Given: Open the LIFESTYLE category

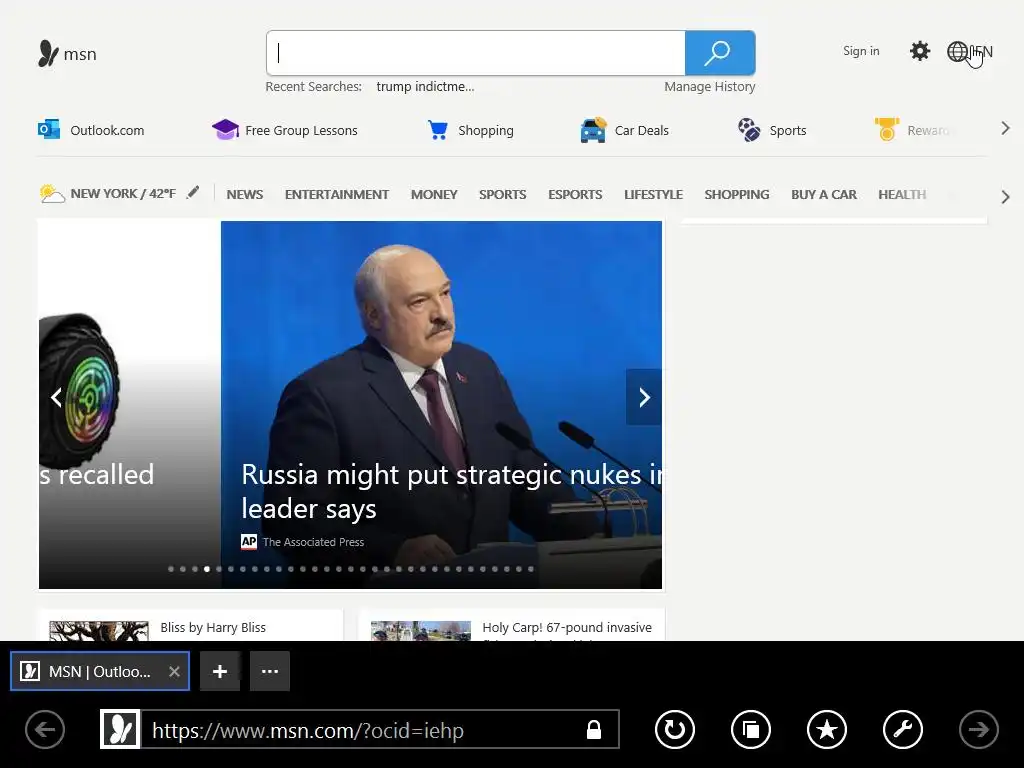Looking at the screenshot, I should 653,195.
